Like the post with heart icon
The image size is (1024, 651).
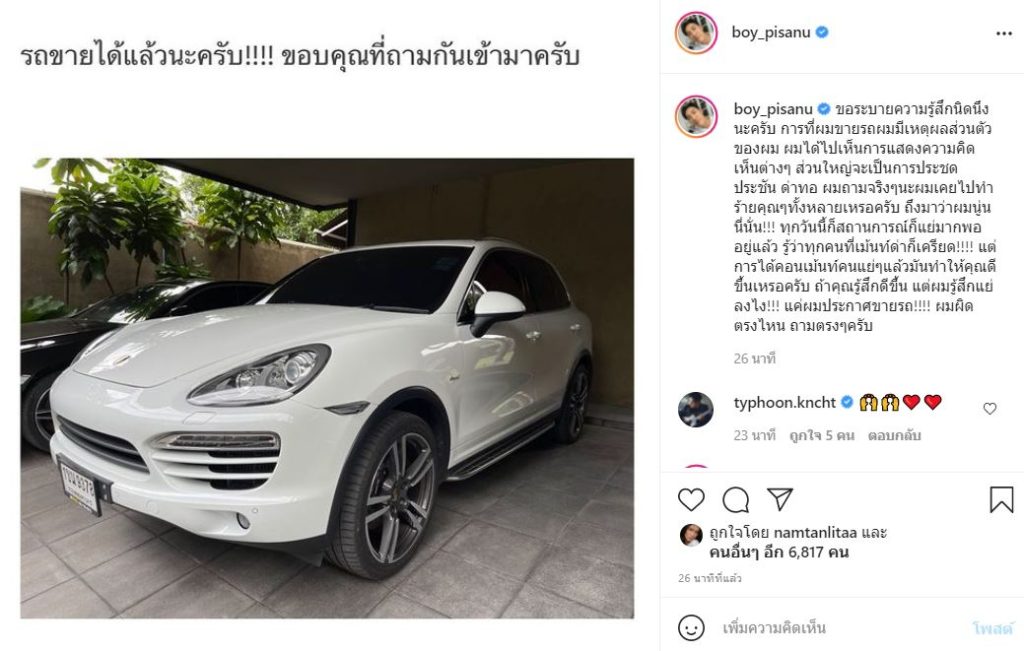pos(691,500)
